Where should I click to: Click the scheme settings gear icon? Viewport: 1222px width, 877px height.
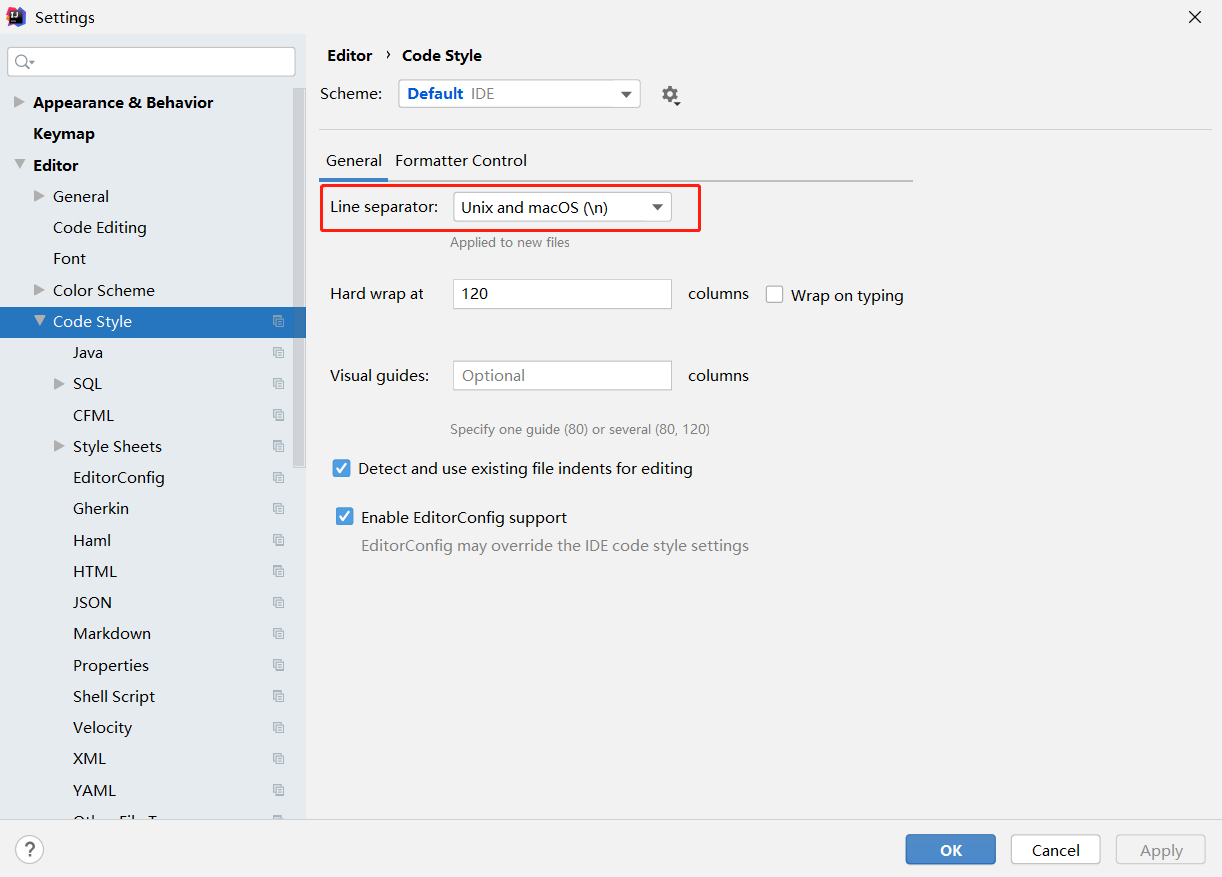(x=670, y=95)
